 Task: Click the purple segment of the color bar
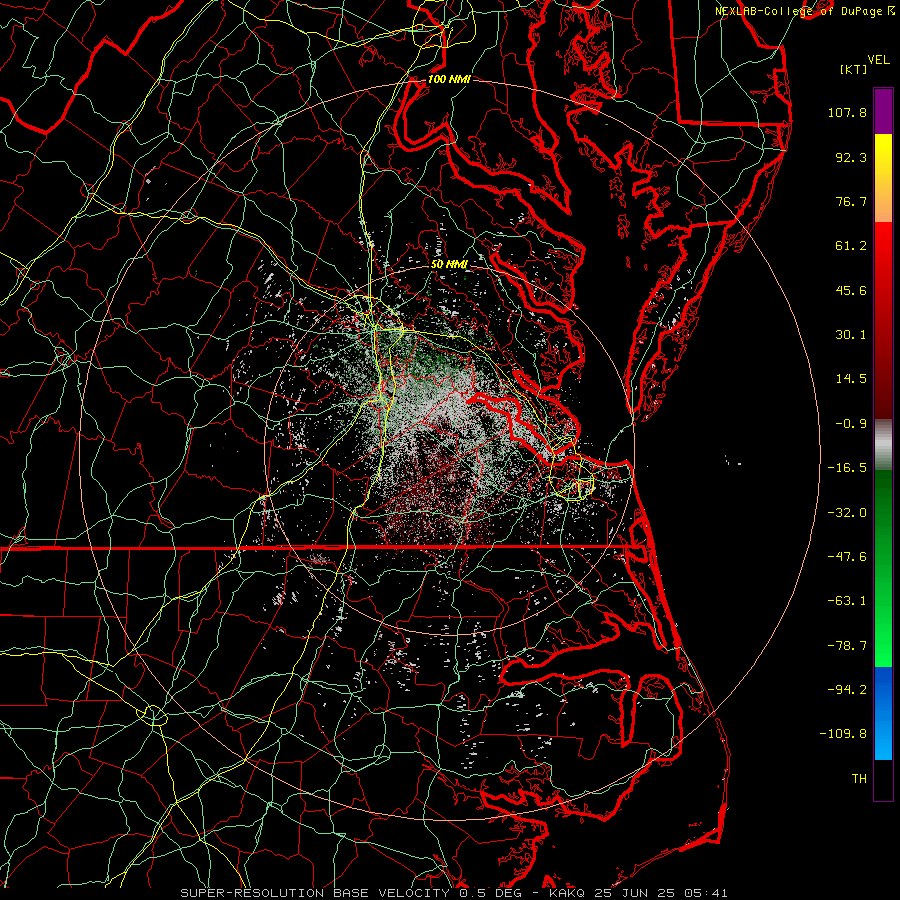coord(883,112)
